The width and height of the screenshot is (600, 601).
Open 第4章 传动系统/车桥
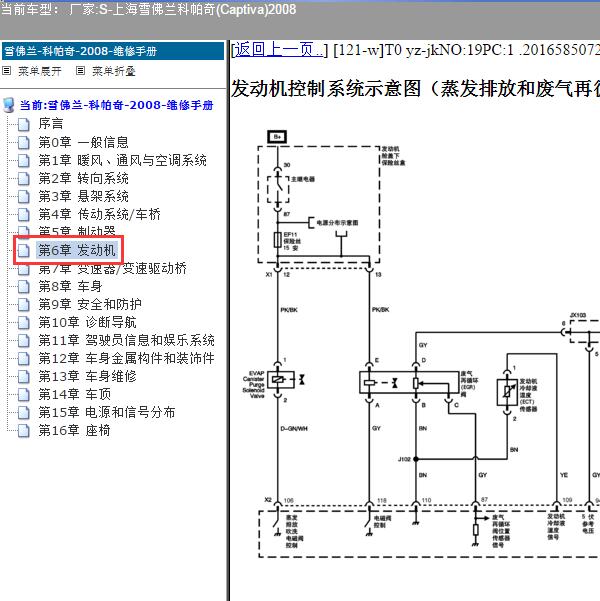pyautogui.click(x=99, y=214)
